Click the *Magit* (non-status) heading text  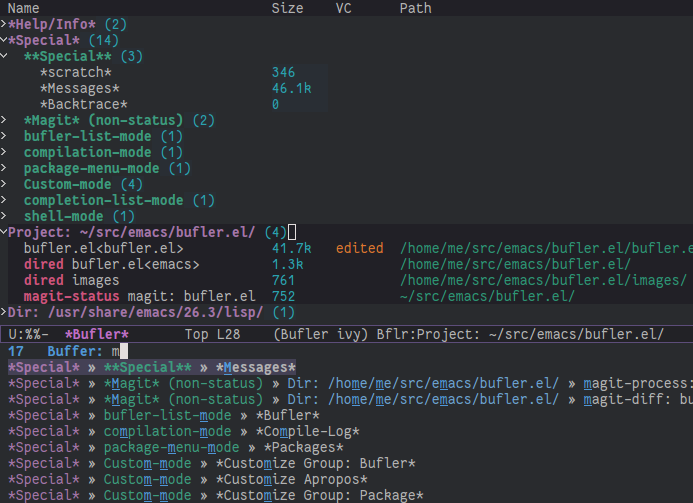103,120
